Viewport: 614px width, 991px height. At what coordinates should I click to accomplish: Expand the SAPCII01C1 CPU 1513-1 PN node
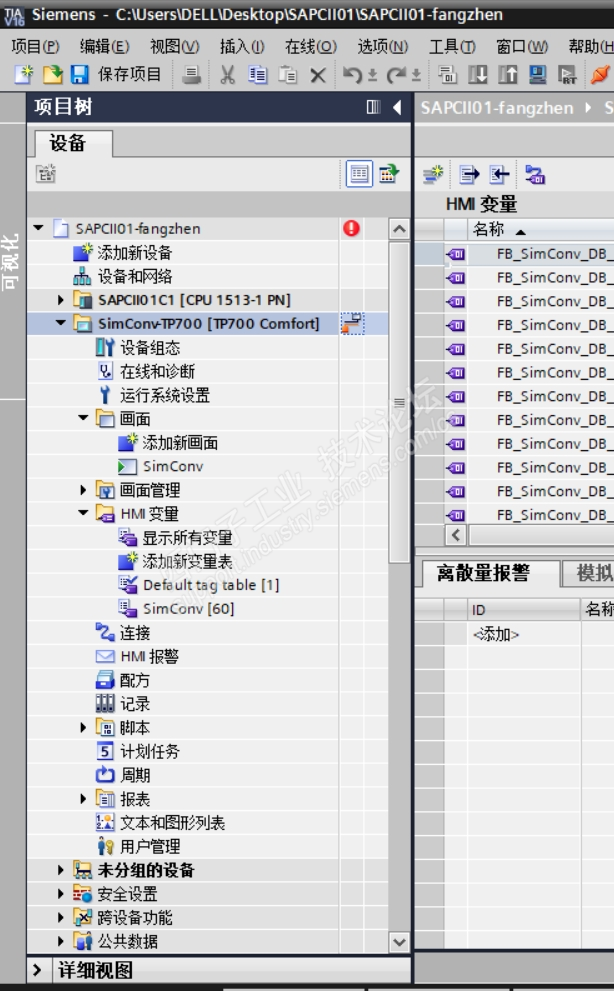coord(61,300)
